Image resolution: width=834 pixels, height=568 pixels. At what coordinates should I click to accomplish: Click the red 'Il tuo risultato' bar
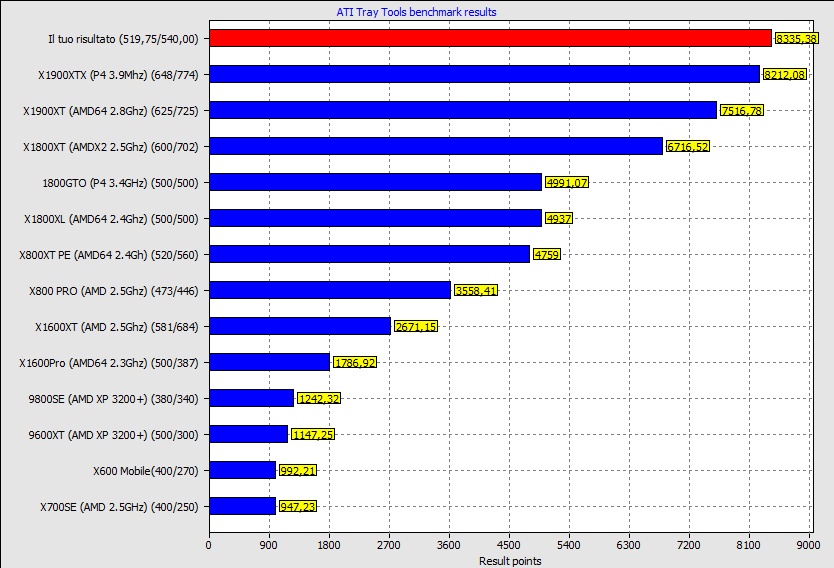(490, 38)
